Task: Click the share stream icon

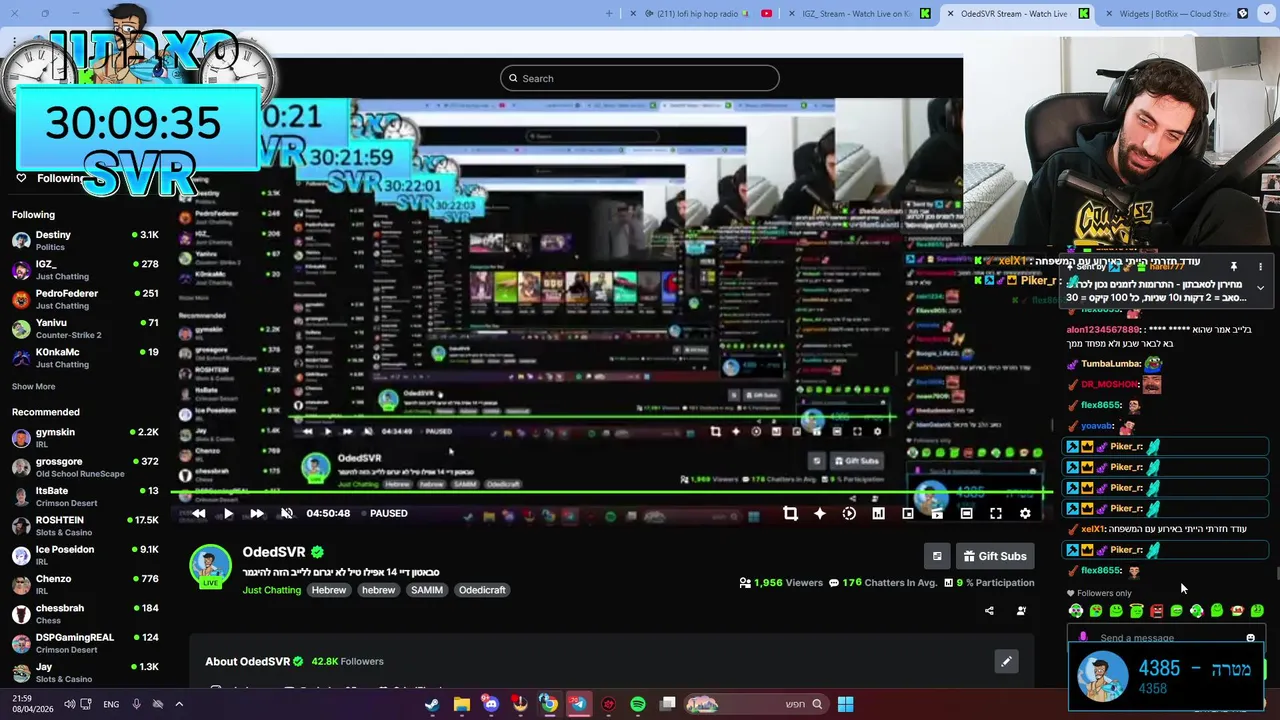Action: 989,611
